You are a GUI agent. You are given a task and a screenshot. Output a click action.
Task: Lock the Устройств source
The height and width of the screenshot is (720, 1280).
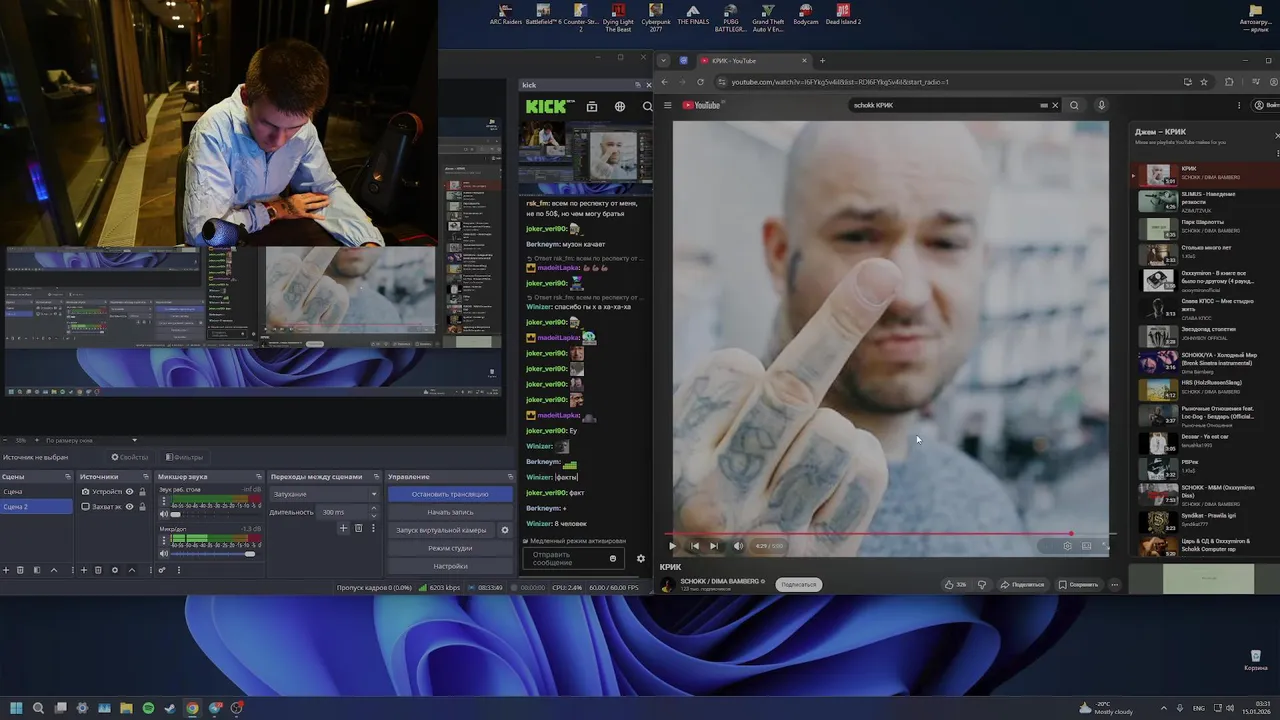point(142,492)
